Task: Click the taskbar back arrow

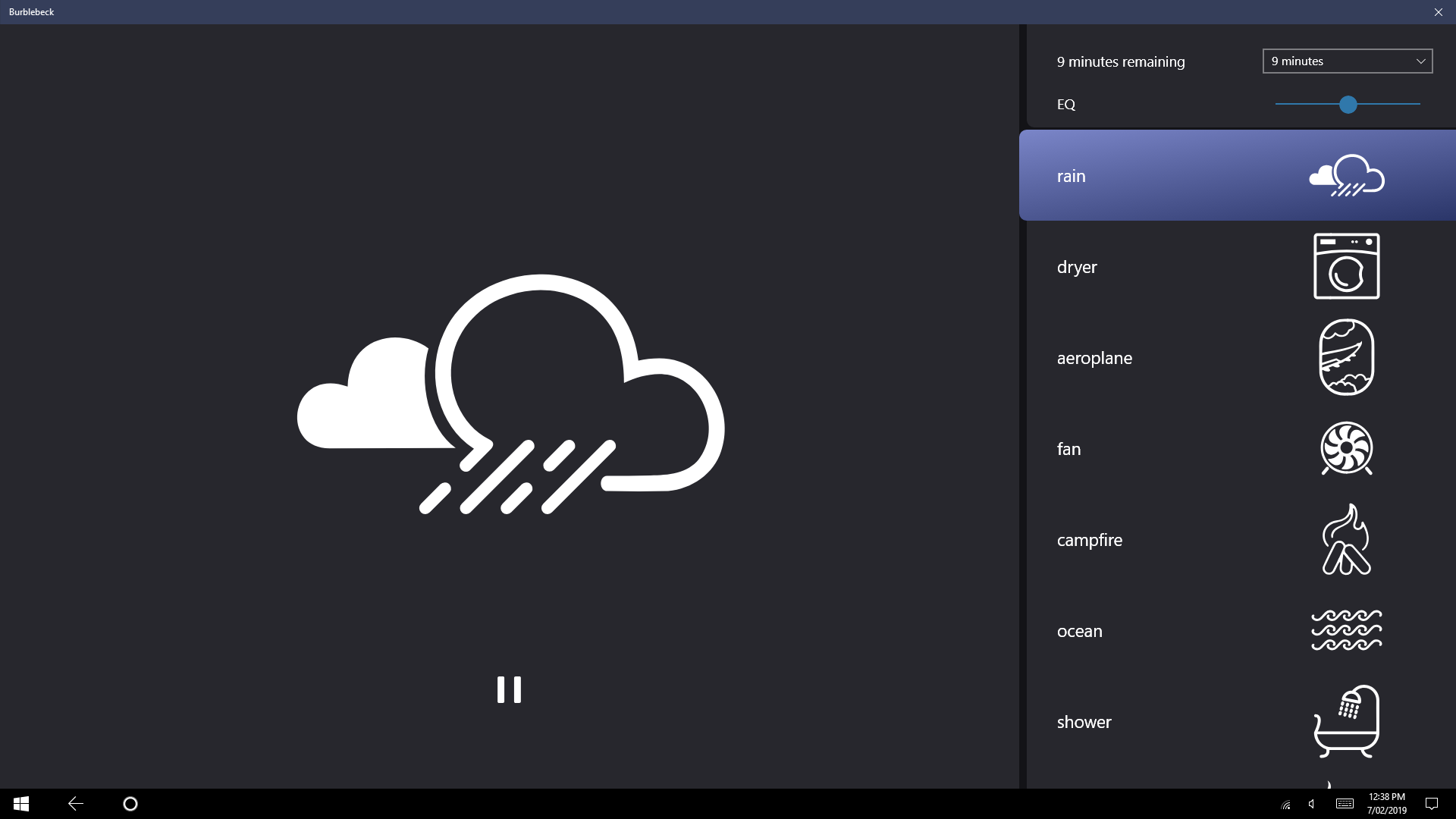Action: pos(76,804)
